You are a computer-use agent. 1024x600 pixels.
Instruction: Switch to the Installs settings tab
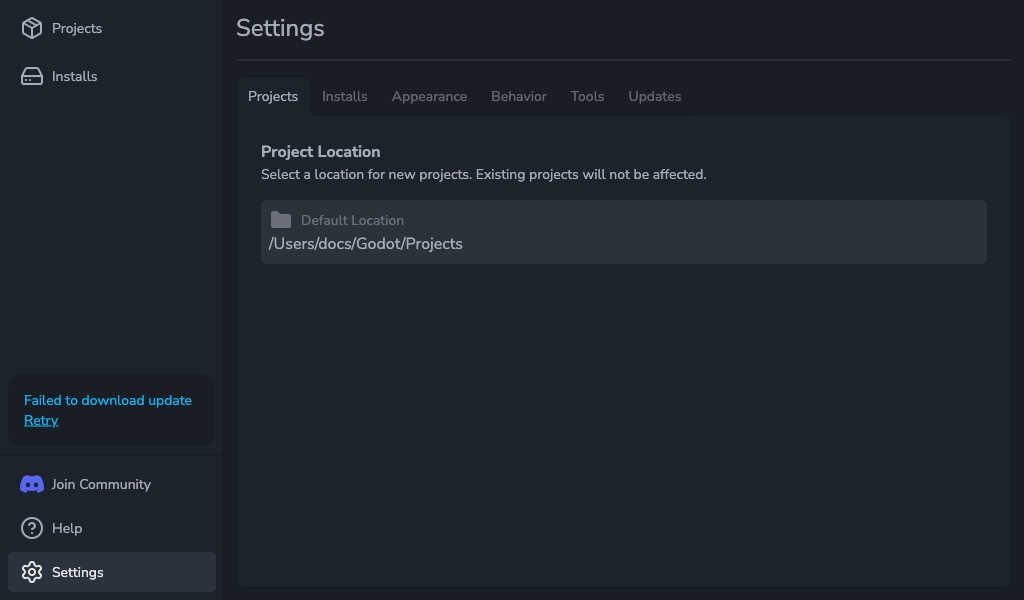point(344,97)
